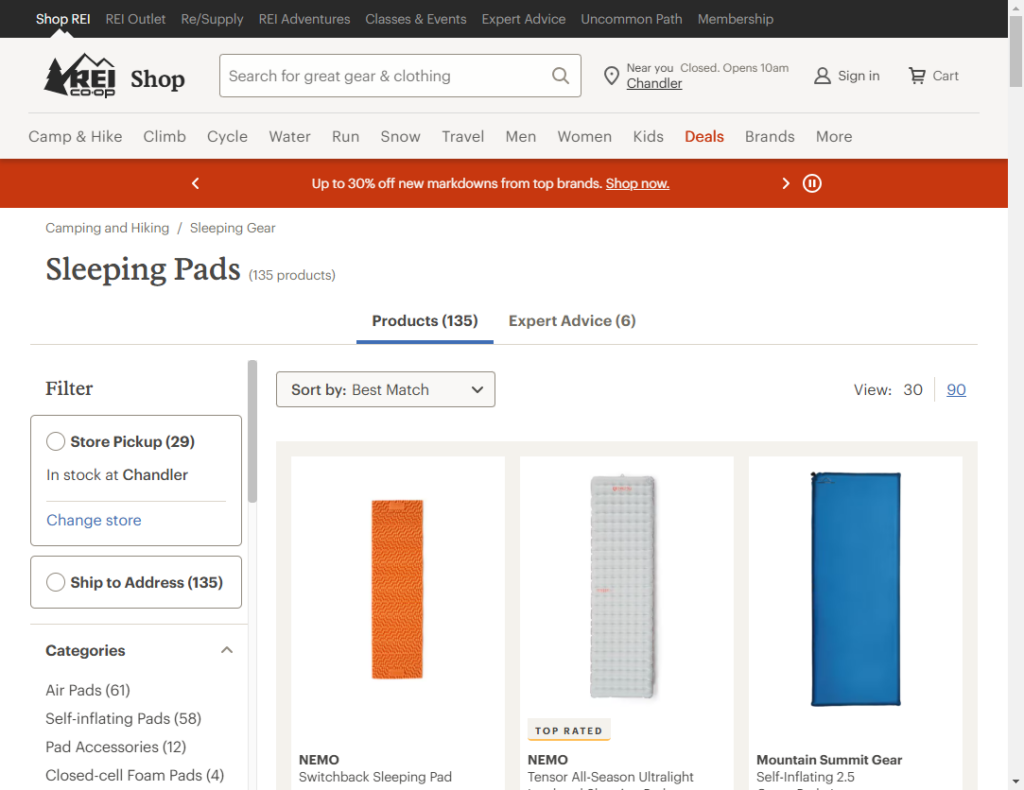The width and height of the screenshot is (1024, 790).
Task: Click the Filter panel scrollbar
Action: click(x=252, y=431)
